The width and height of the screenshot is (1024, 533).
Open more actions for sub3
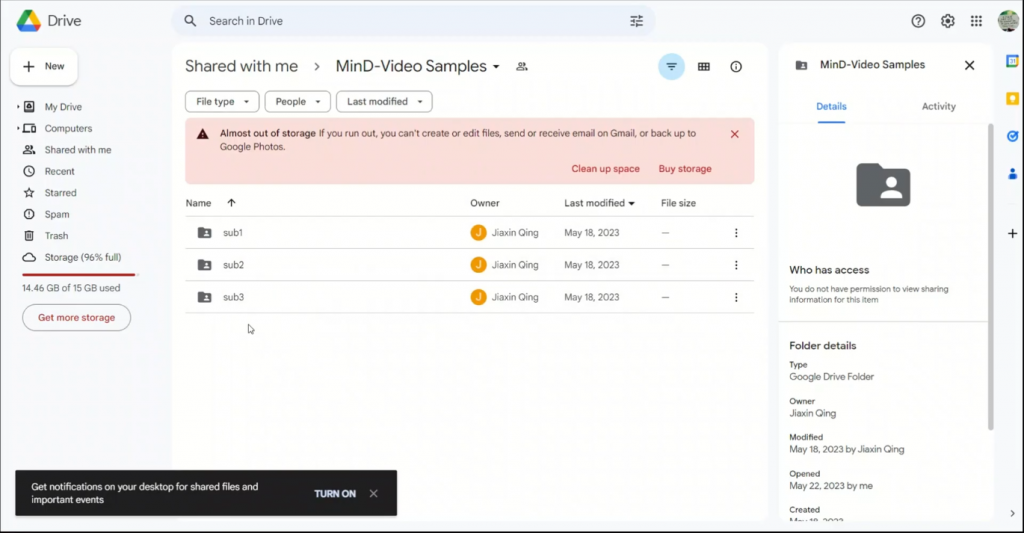pyautogui.click(x=736, y=297)
